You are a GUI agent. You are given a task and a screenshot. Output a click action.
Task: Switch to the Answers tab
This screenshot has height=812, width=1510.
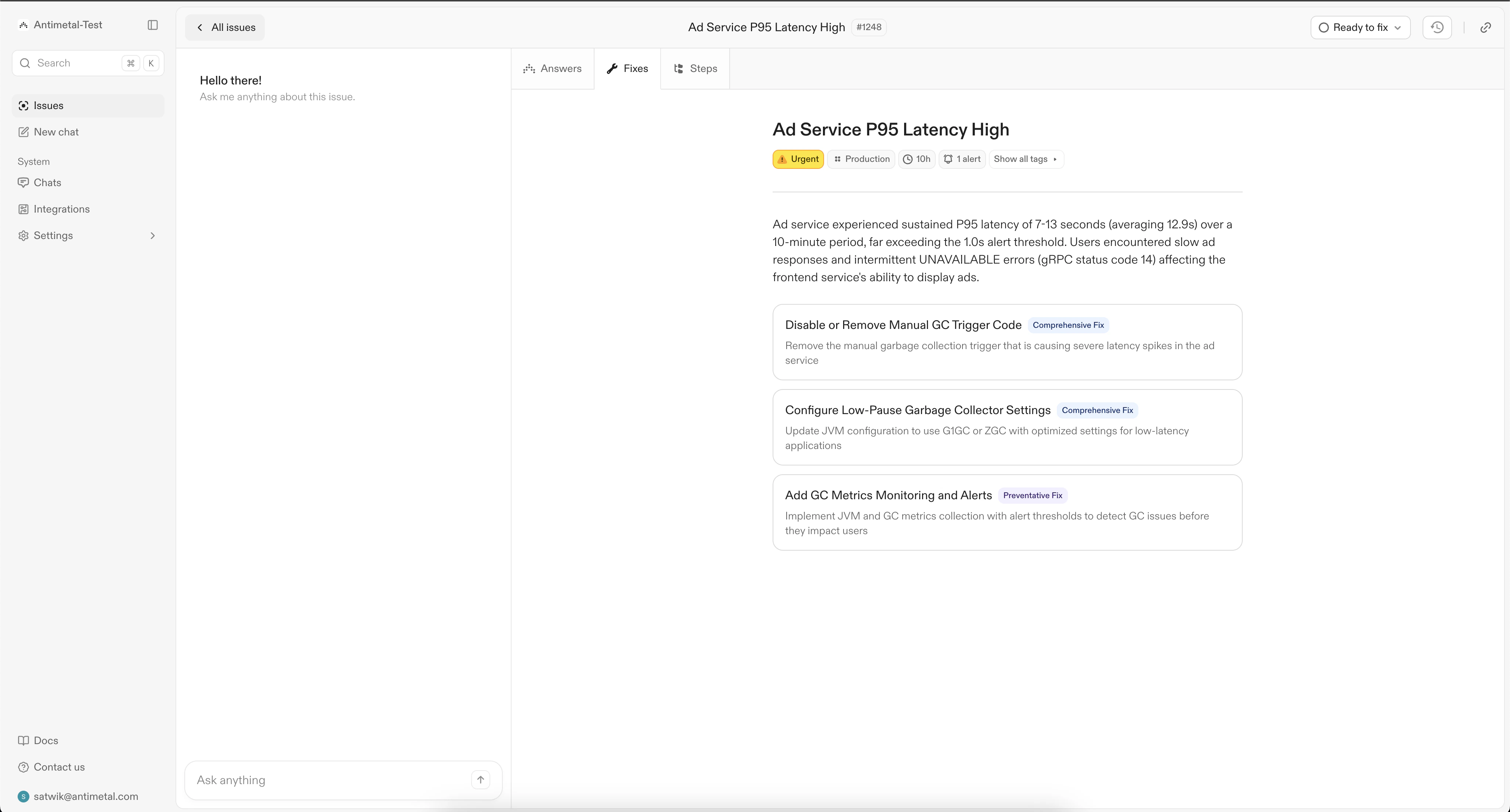coord(552,69)
